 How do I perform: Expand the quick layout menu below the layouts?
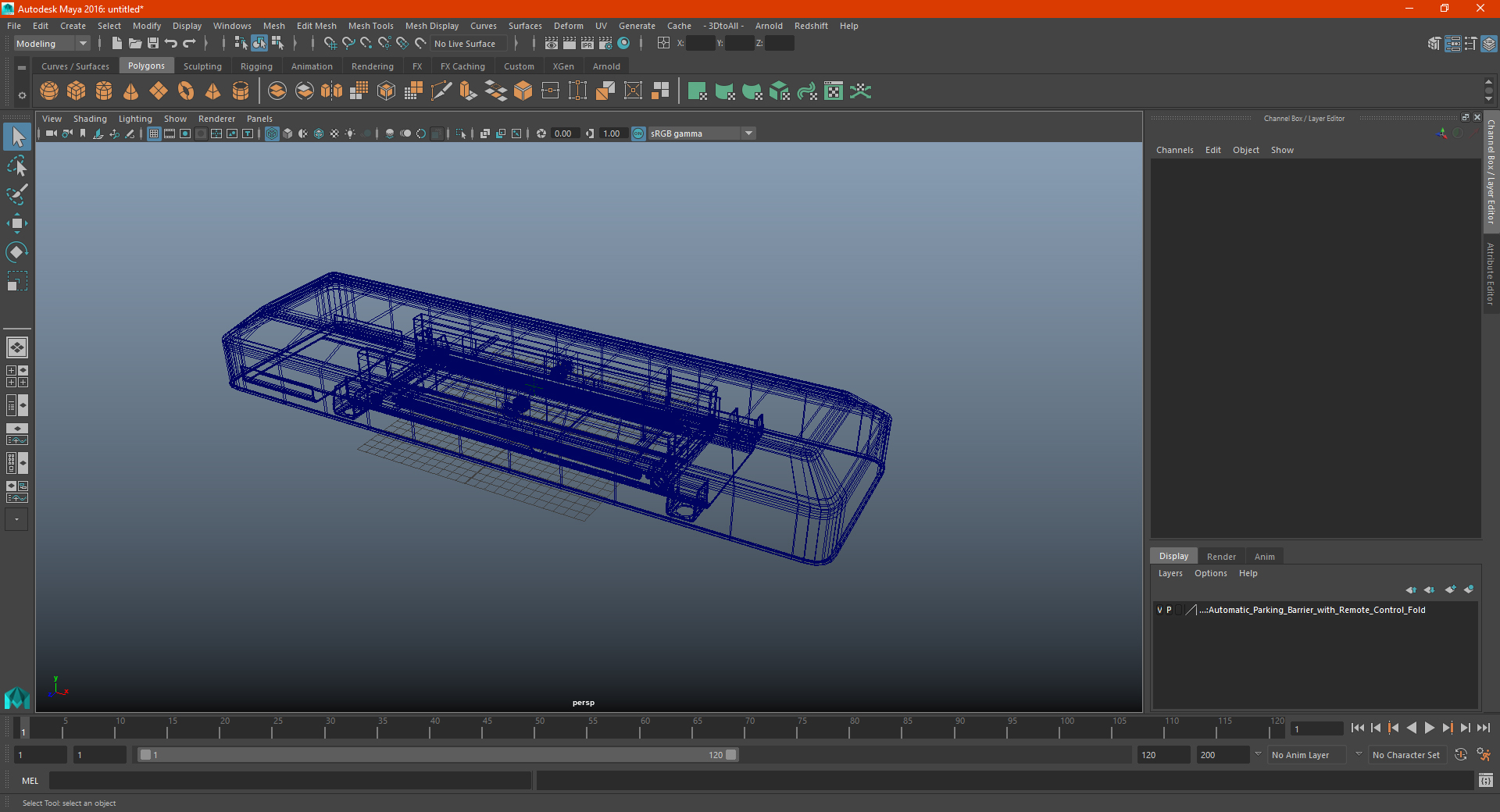16,519
